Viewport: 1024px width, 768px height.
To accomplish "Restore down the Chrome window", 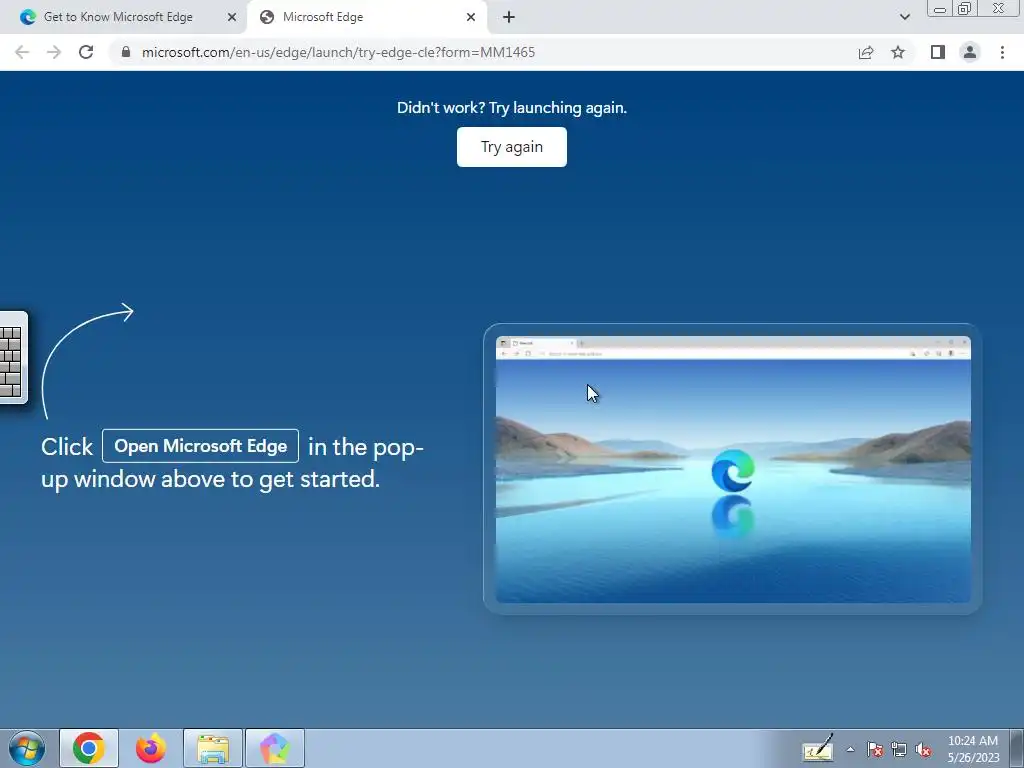I will point(965,8).
